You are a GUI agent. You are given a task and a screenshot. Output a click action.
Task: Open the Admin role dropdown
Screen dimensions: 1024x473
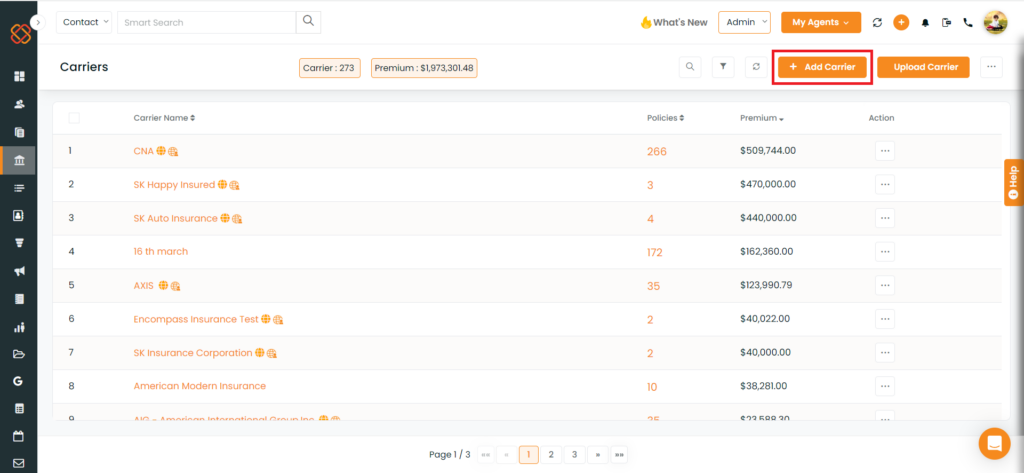click(744, 22)
